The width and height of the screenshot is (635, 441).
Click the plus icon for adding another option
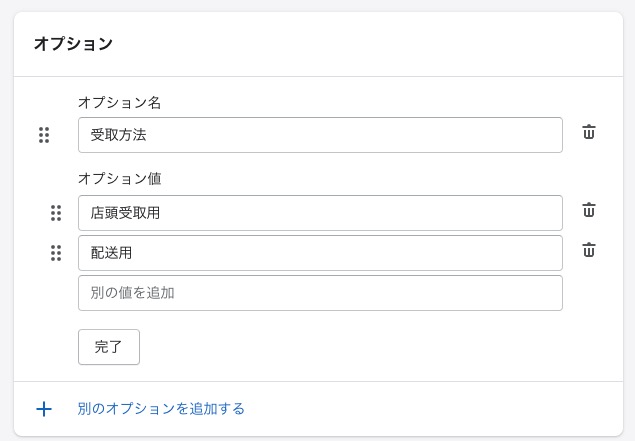(44, 409)
